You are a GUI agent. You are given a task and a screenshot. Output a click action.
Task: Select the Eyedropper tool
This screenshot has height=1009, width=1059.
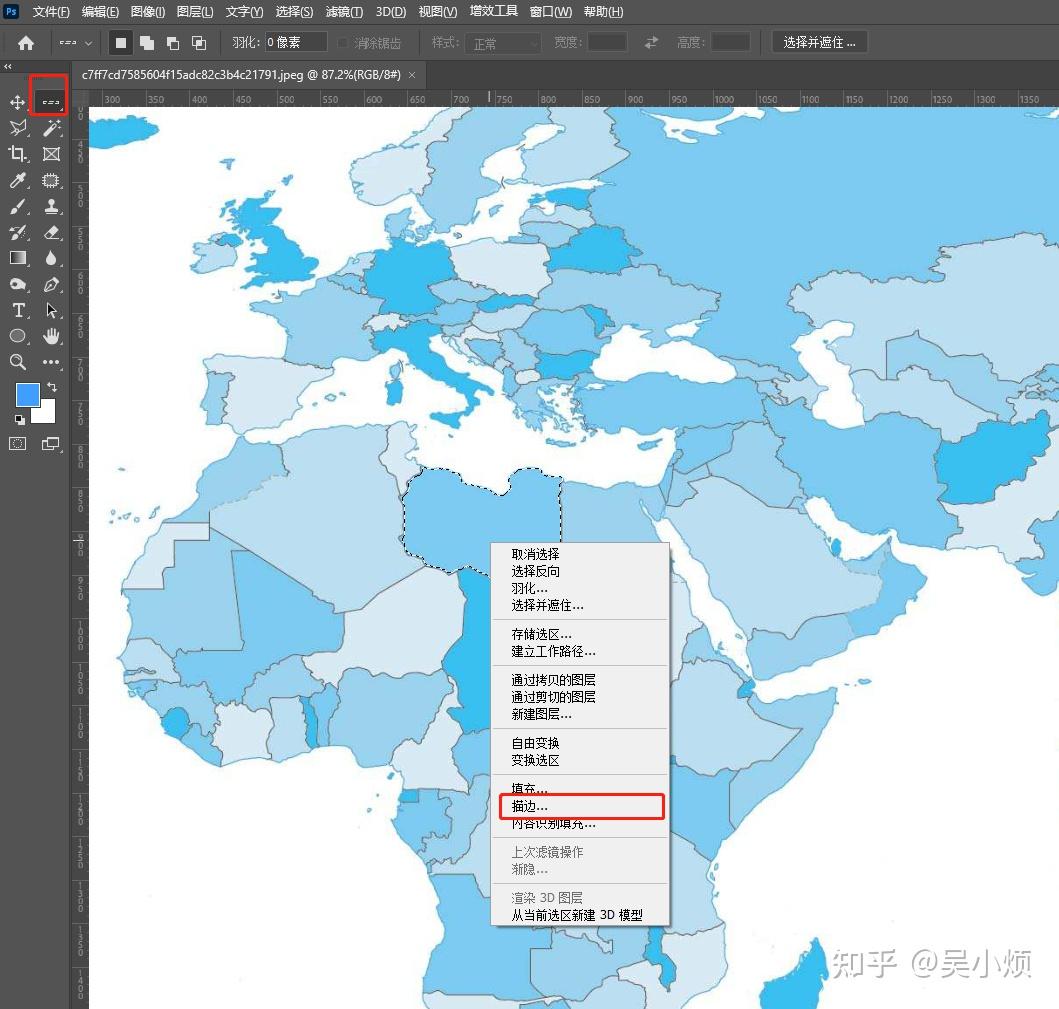(18, 180)
